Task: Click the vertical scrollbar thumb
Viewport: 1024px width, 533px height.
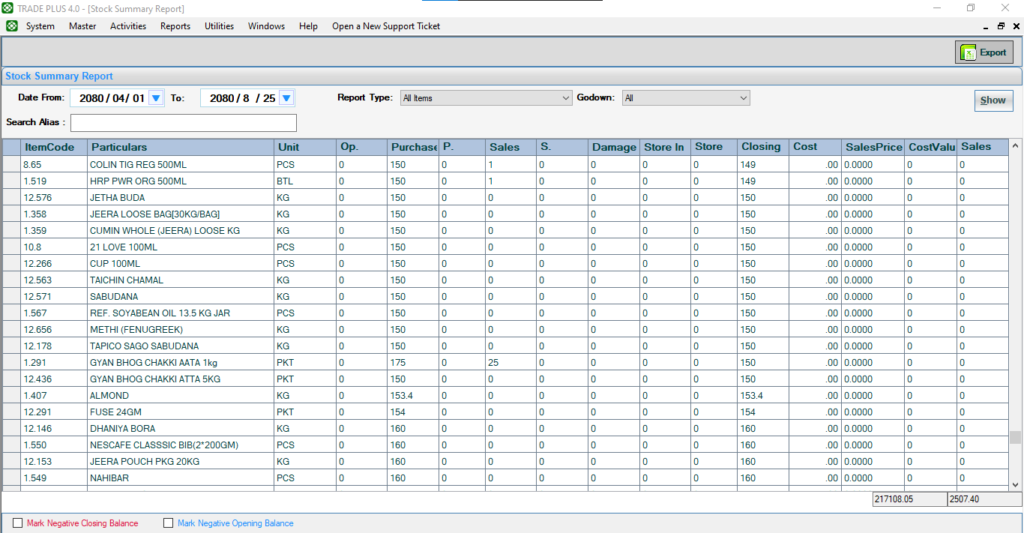Action: tap(1015, 437)
